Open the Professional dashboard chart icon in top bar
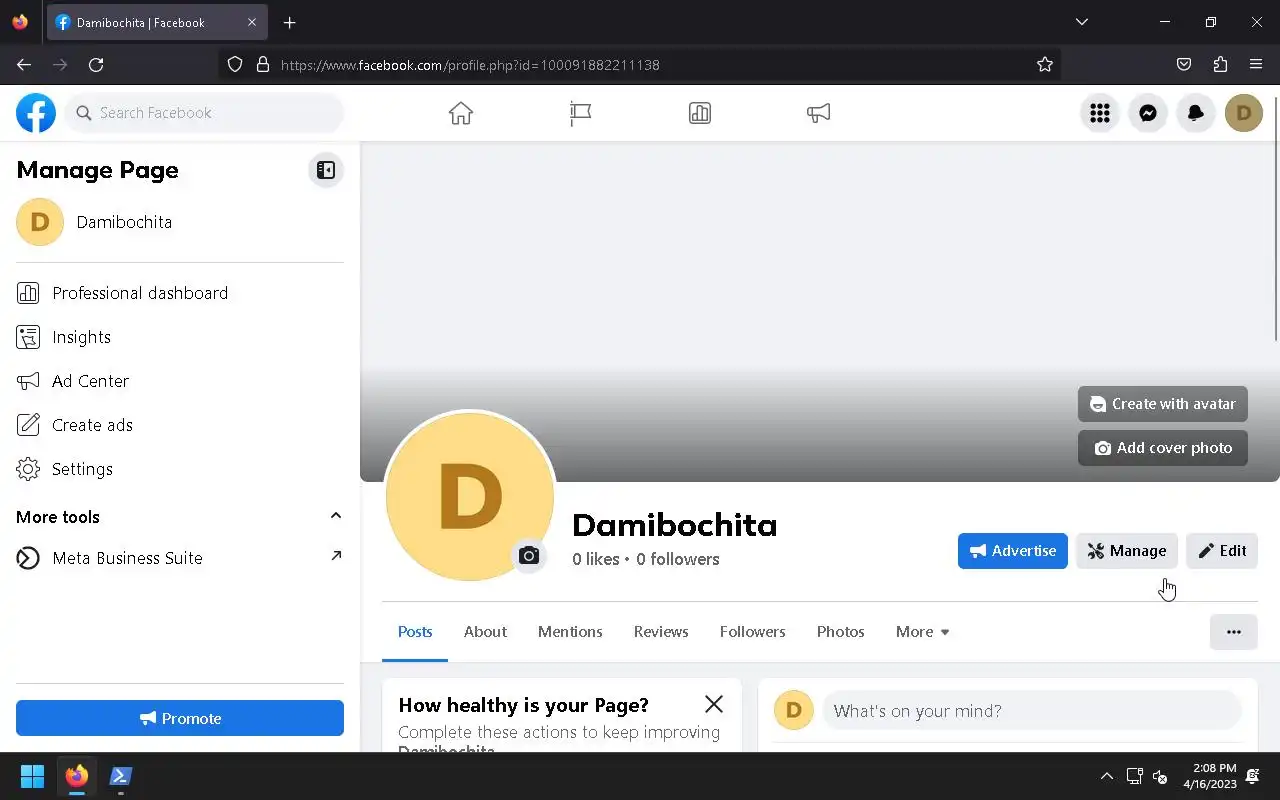The height and width of the screenshot is (800, 1280). [700, 113]
